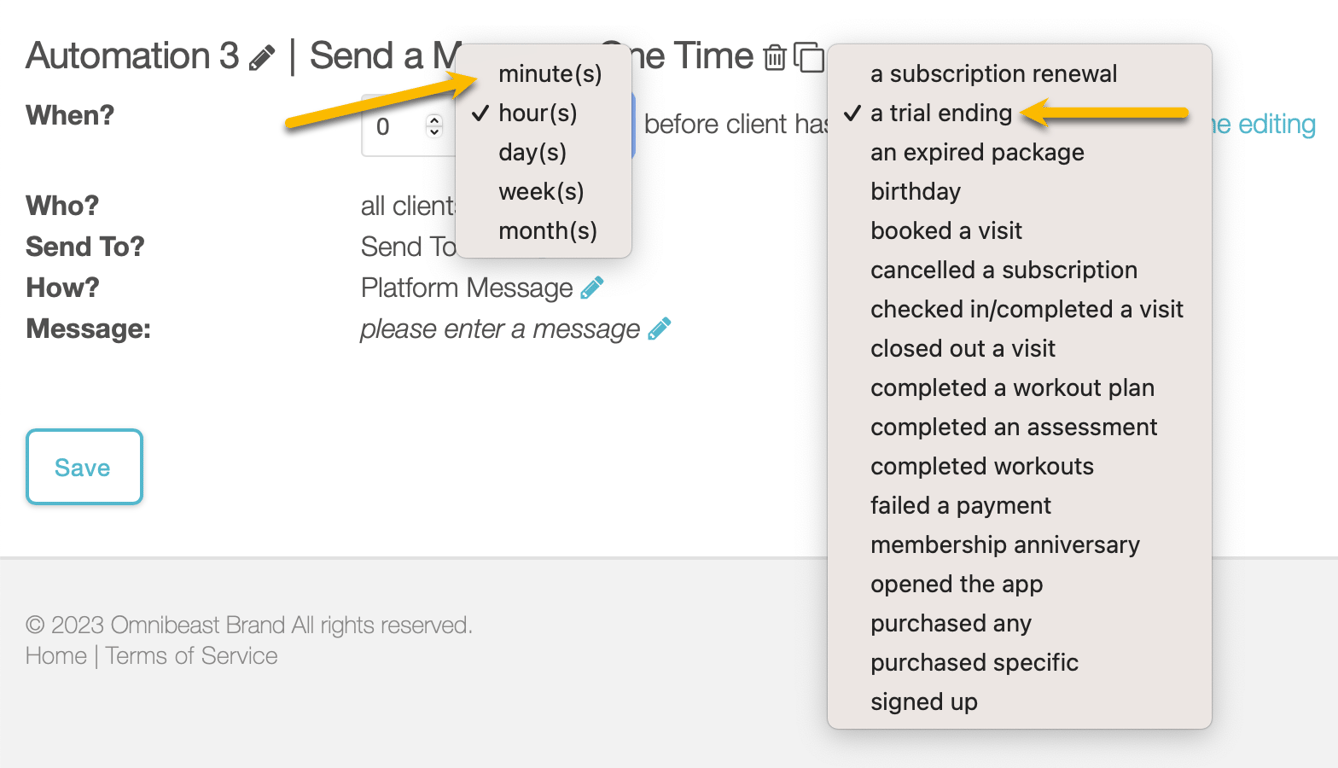
Task: Select 'opened the app' option
Action: tap(956, 583)
